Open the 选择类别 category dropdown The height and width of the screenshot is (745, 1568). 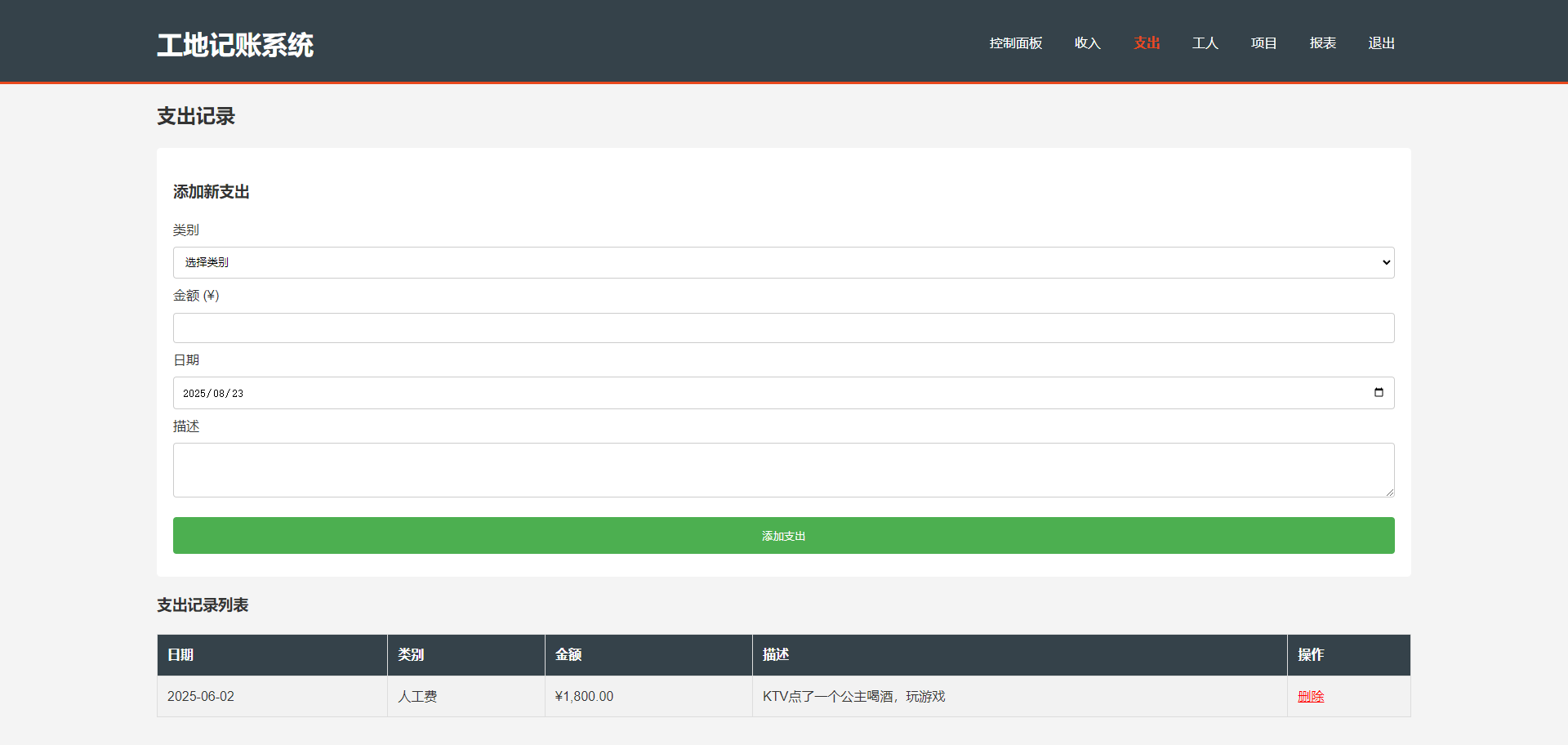pyautogui.click(x=783, y=262)
